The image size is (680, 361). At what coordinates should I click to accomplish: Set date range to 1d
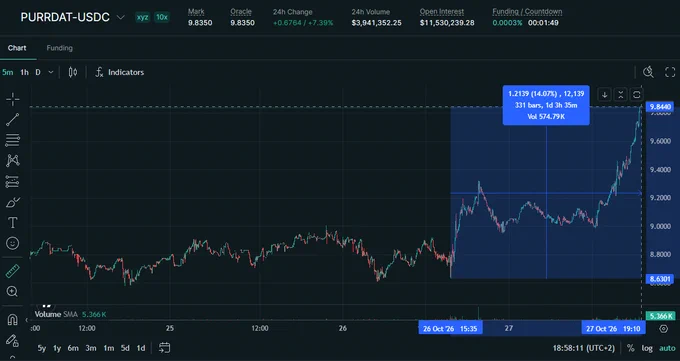[141, 348]
